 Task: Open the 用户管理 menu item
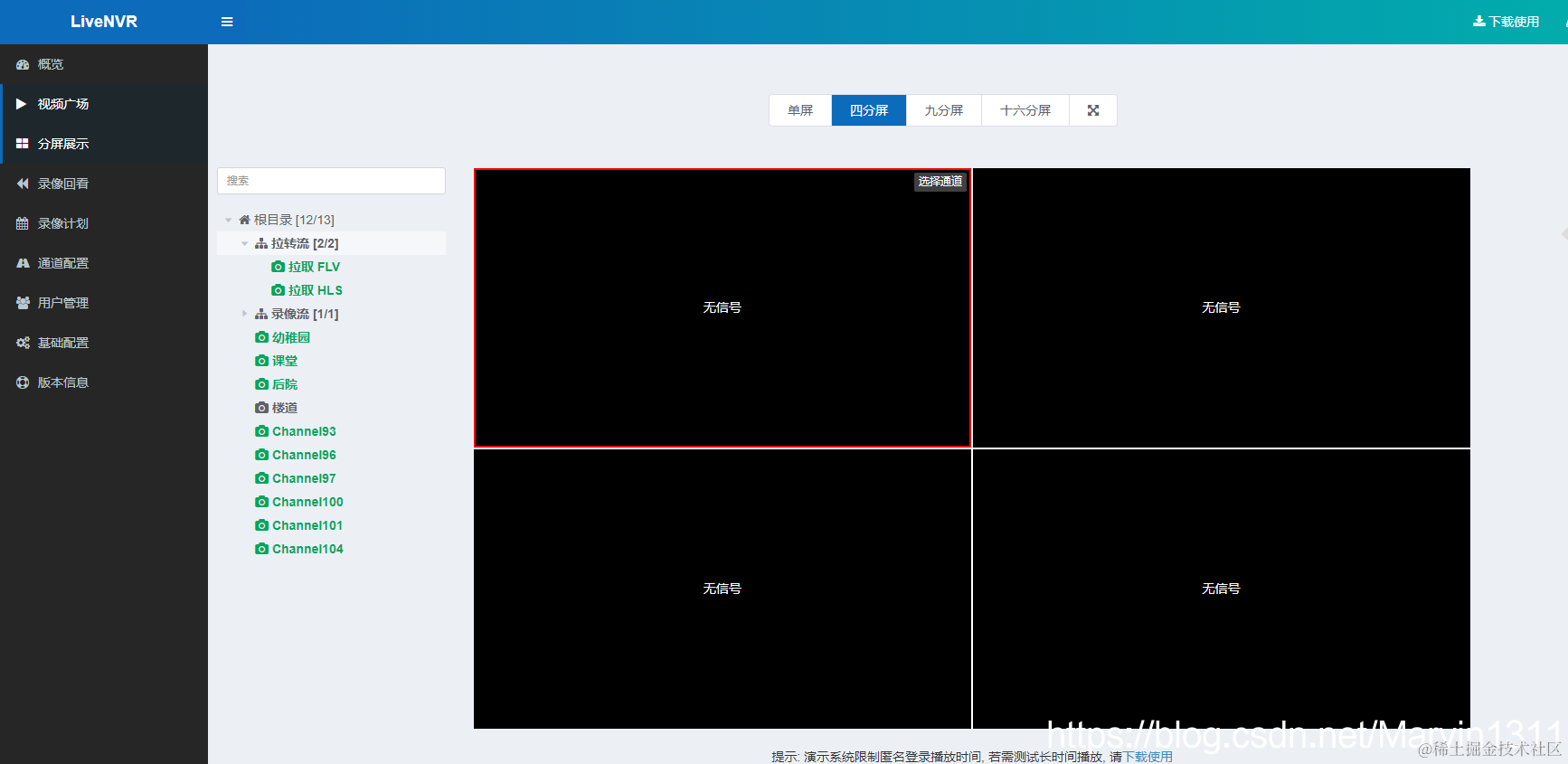click(104, 303)
